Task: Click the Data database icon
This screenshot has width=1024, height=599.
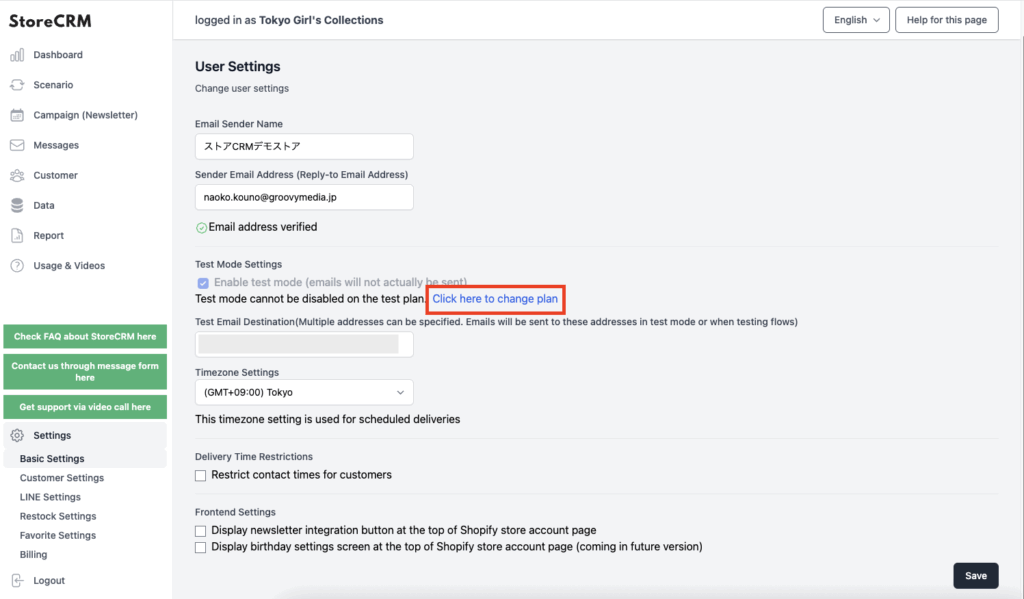Action: point(17,205)
